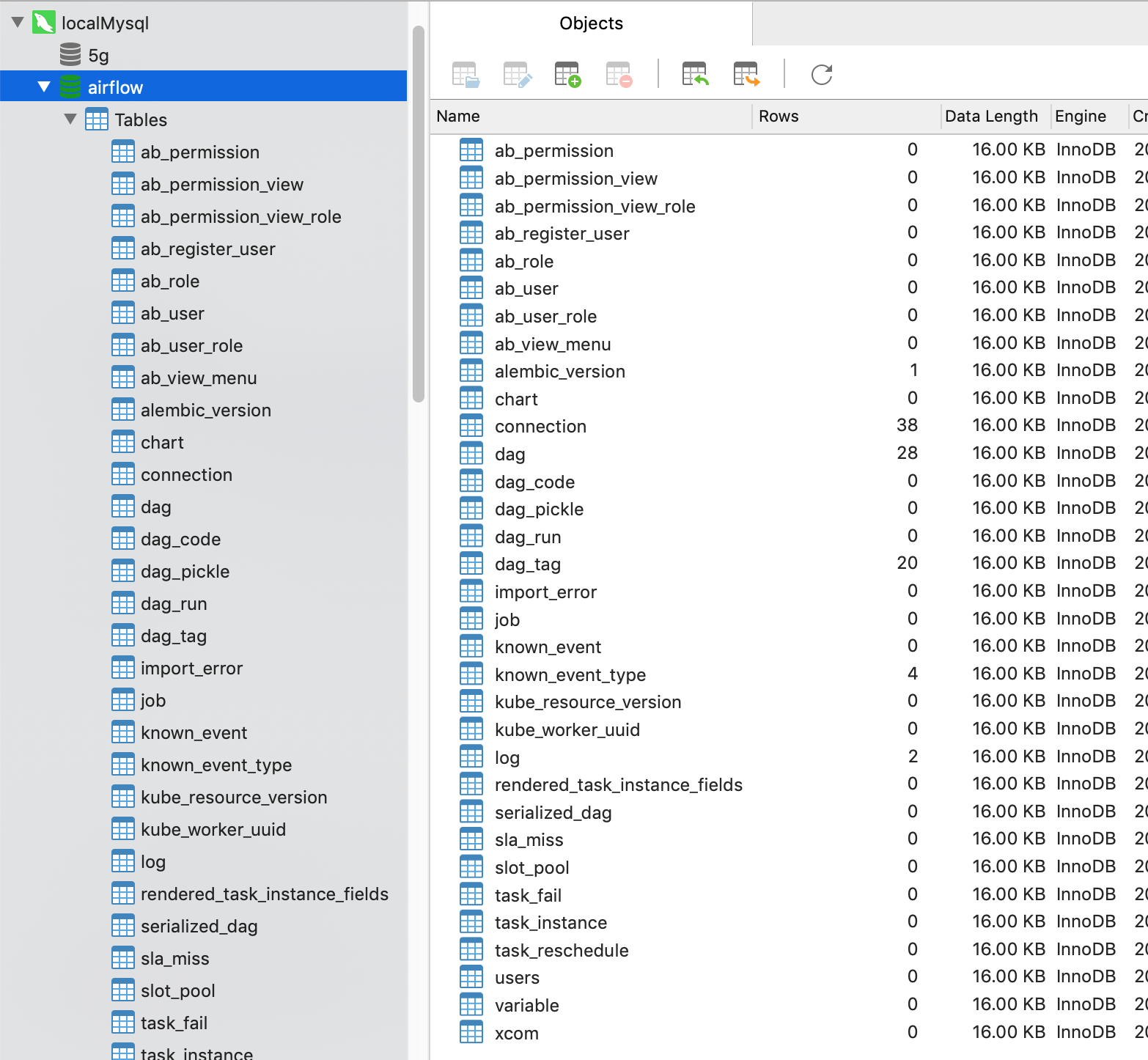Collapse the Tables group in sidebar
1148x1060 pixels.
click(70, 119)
